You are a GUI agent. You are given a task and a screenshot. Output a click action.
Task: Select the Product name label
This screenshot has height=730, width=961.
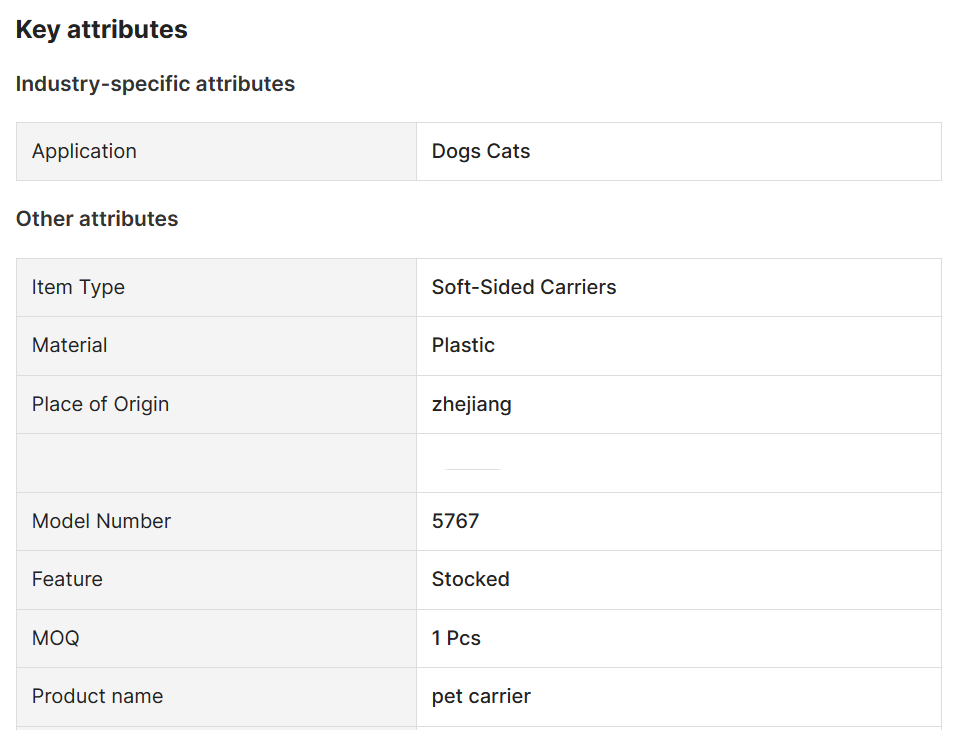pyautogui.click(x=97, y=696)
